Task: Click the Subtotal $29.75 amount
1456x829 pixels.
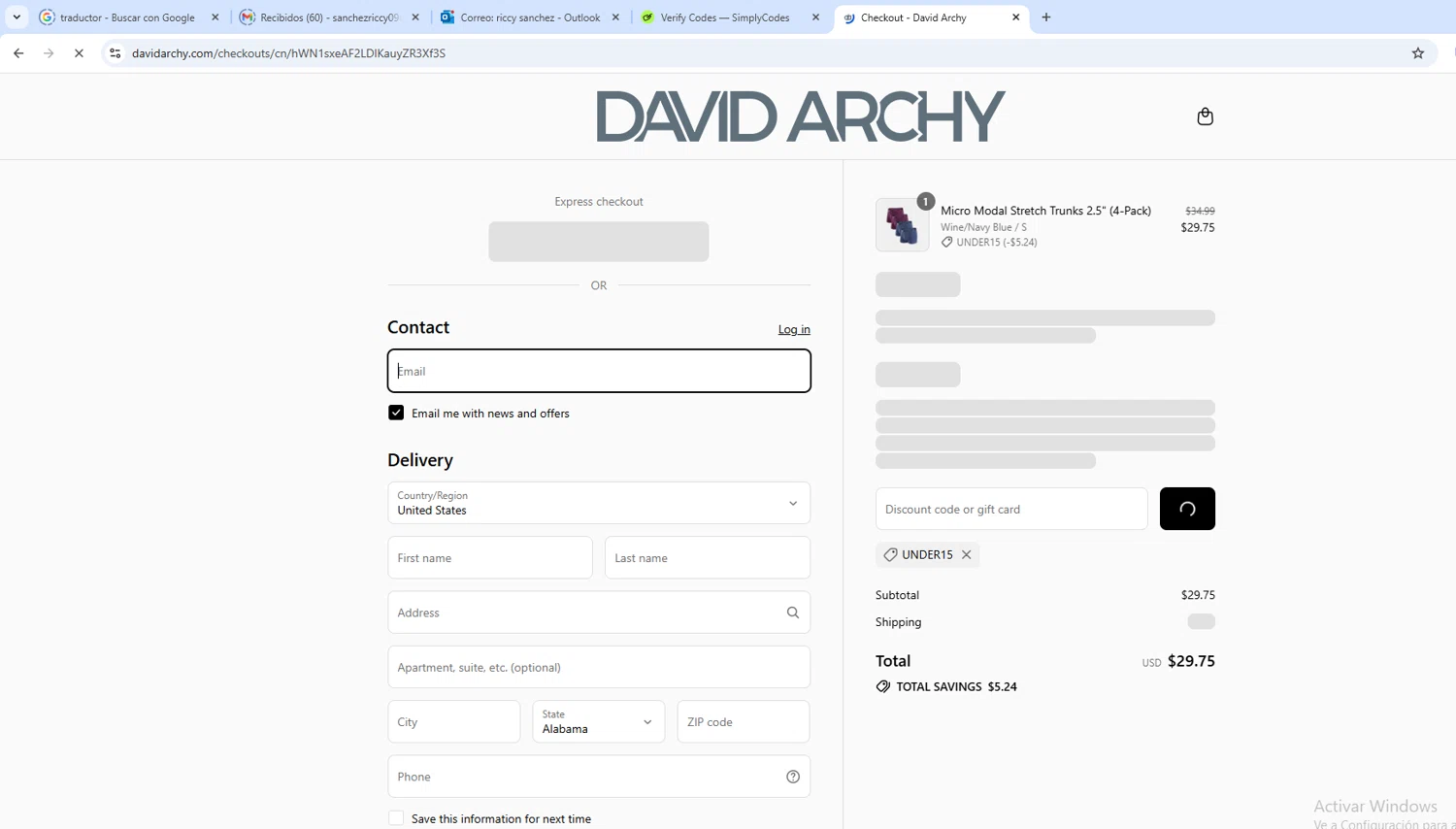Action: coord(1198,595)
